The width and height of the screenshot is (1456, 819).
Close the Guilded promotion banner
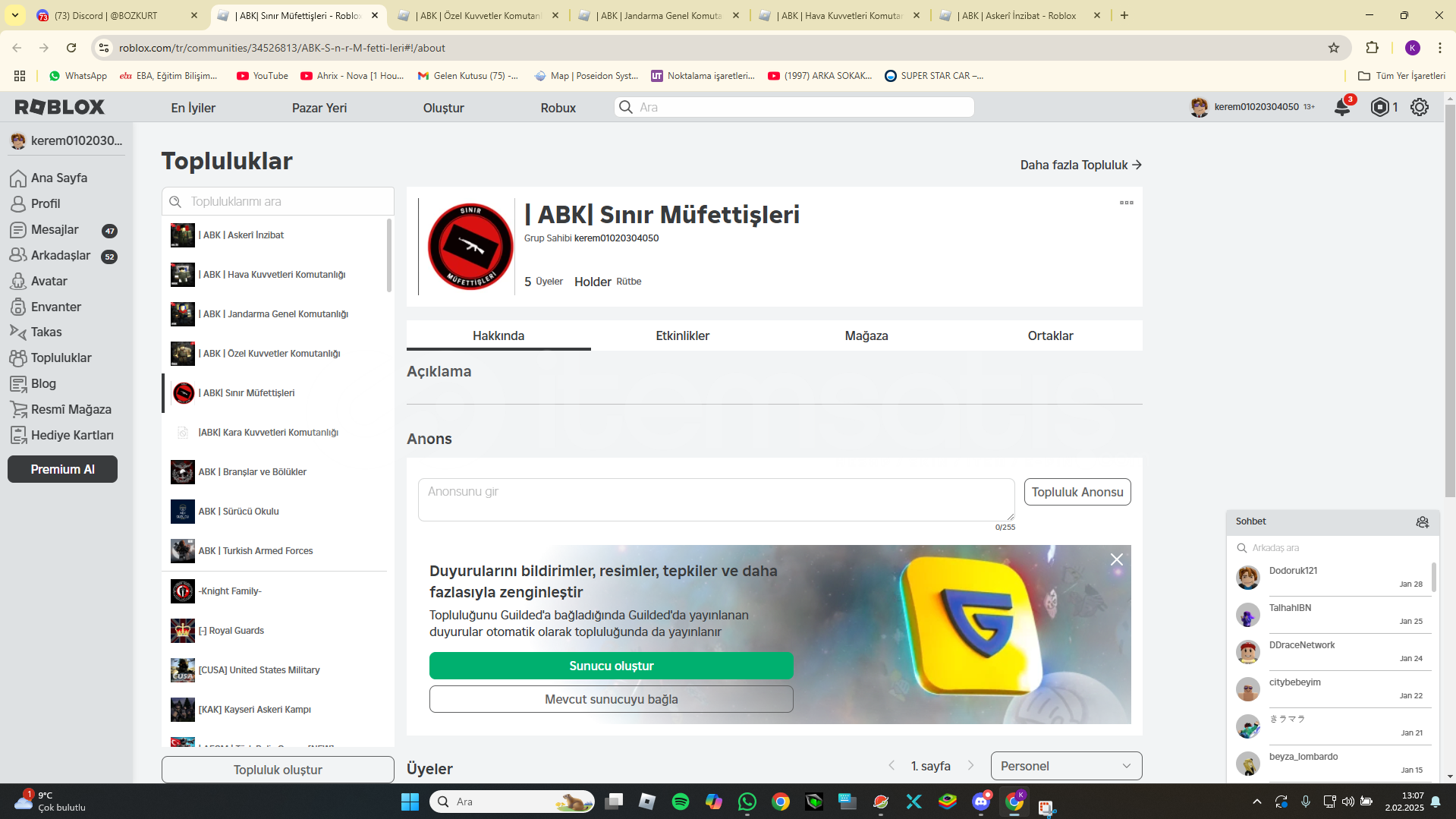tap(1116, 559)
